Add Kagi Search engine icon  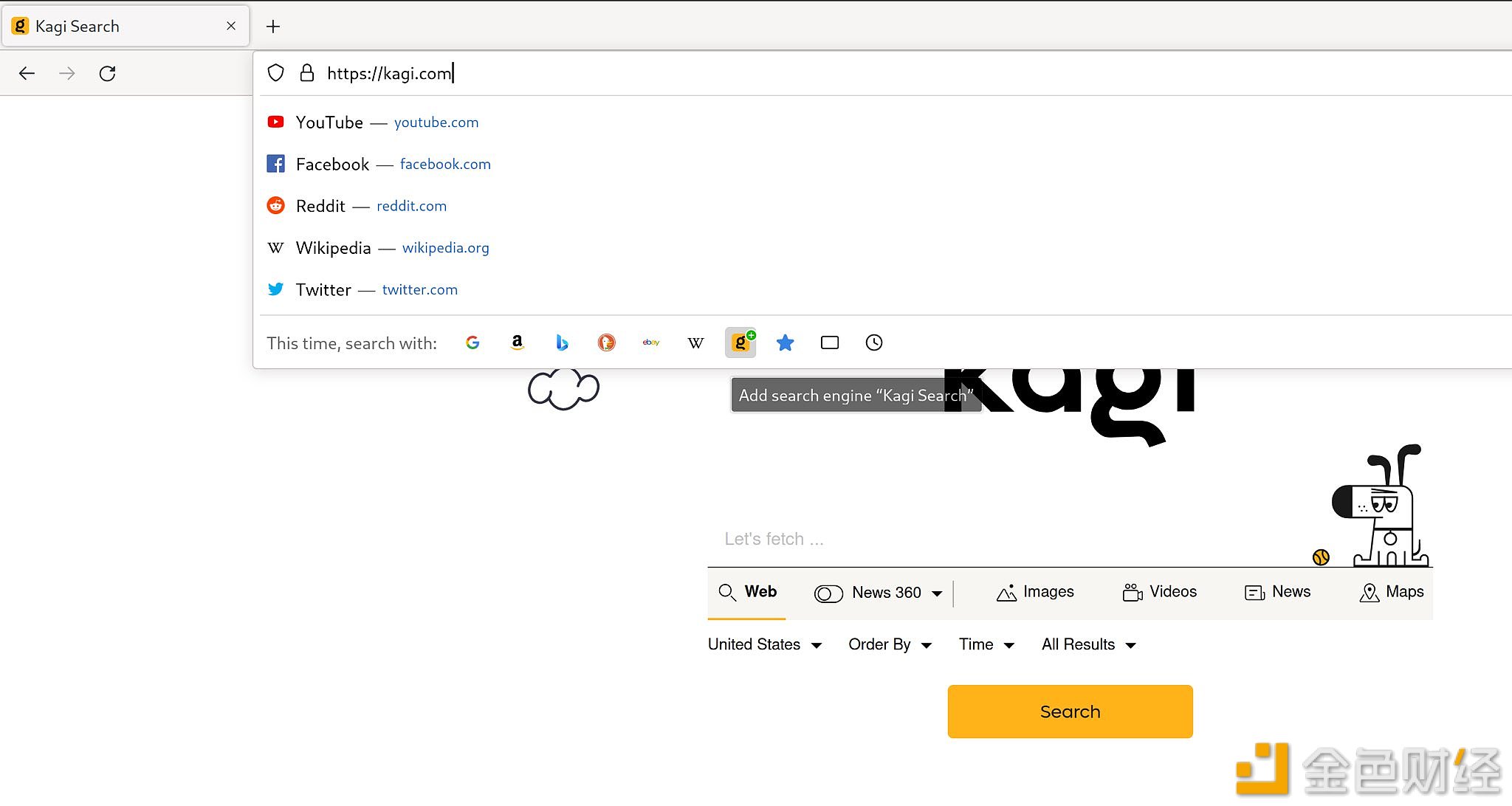[x=740, y=342]
